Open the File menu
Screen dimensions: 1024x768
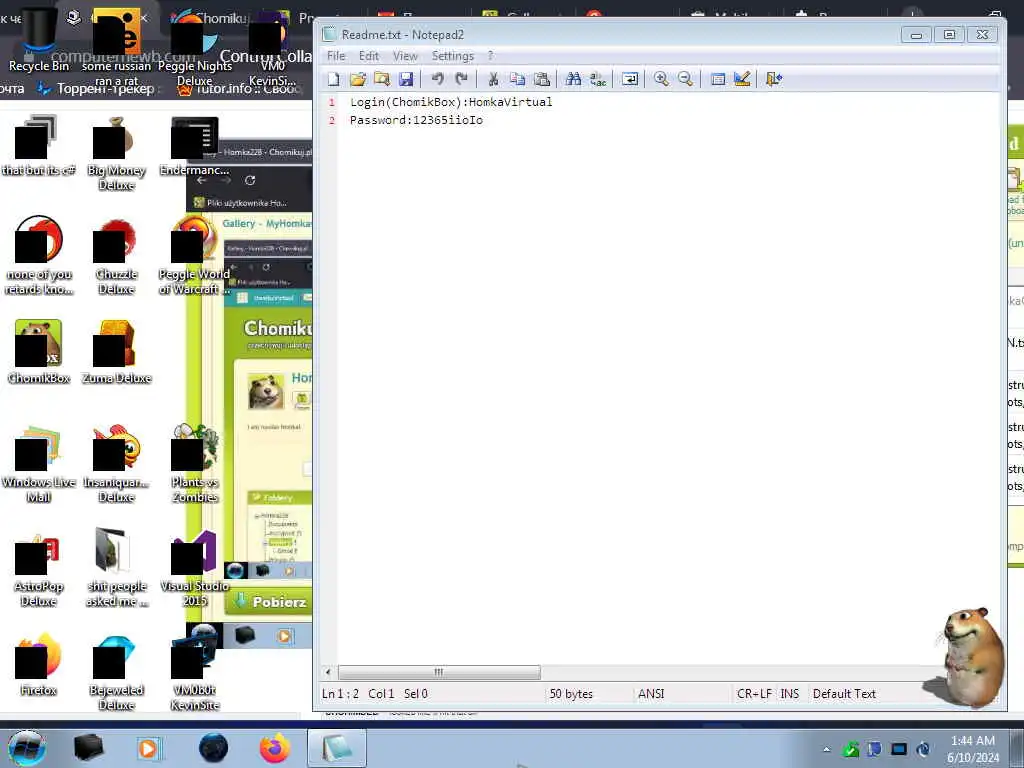click(x=336, y=56)
